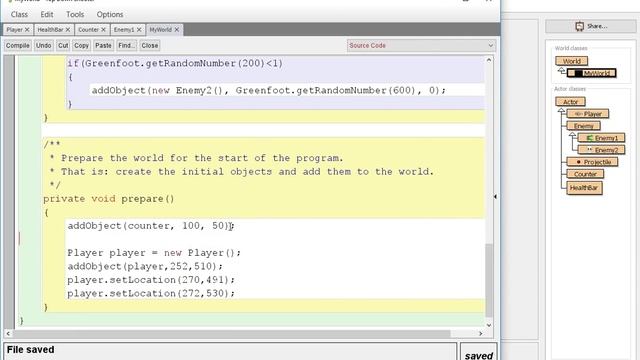Switch to the Enemy1 tab
This screenshot has width=640, height=360.
click(124, 30)
